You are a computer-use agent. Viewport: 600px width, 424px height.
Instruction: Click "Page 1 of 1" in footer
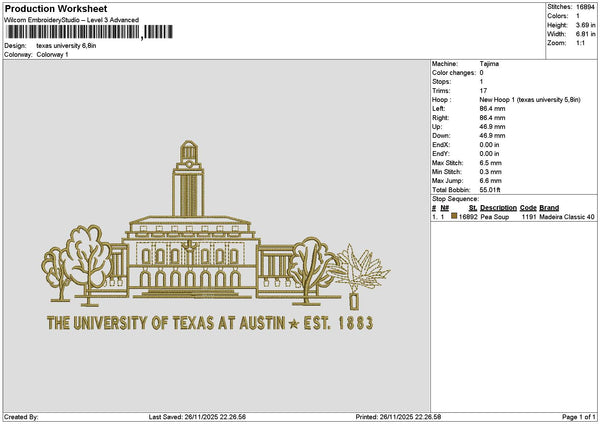pyautogui.click(x=579, y=417)
